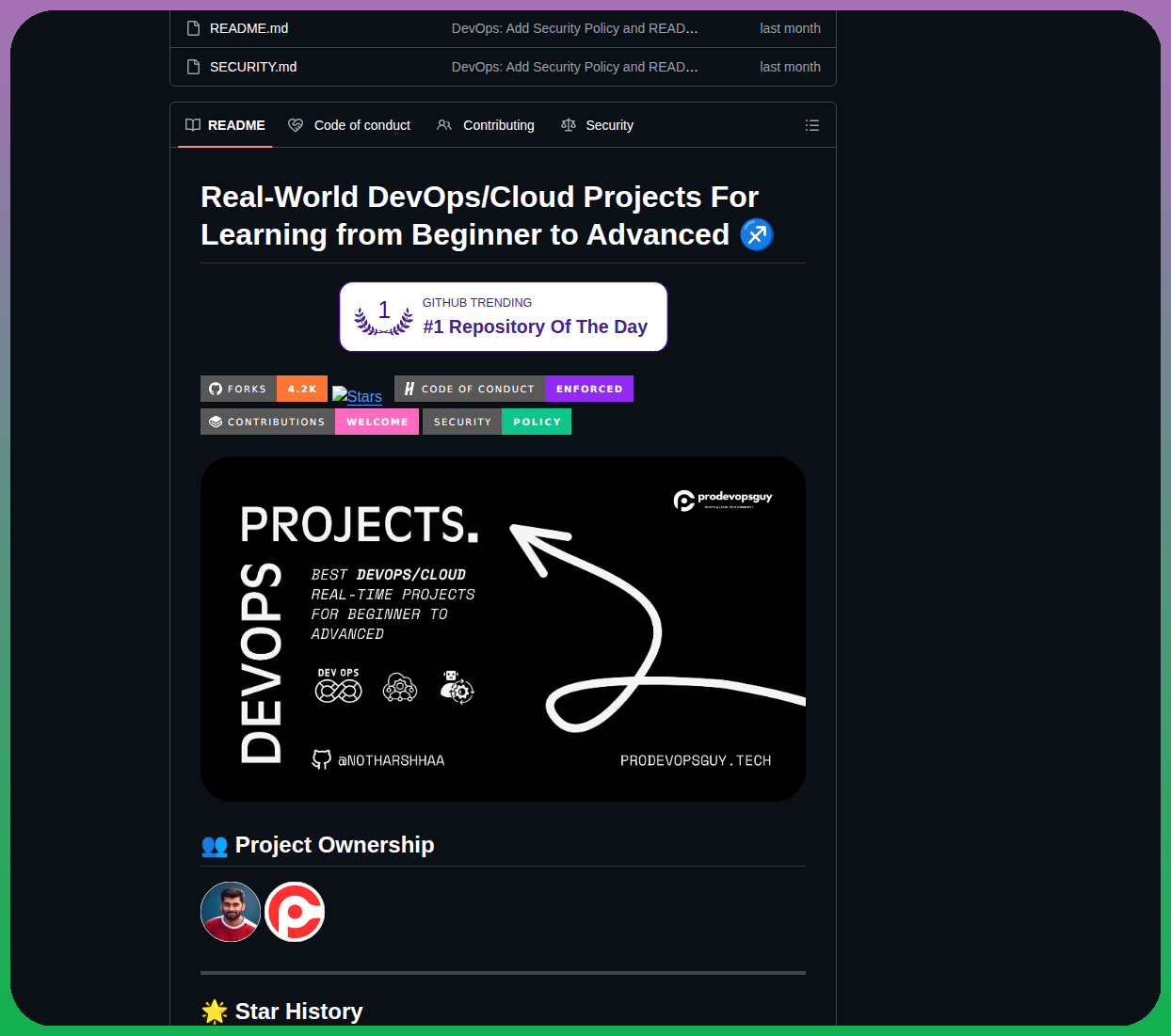1171x1036 pixels.
Task: Open the DevOps Projects banner image
Action: click(503, 630)
